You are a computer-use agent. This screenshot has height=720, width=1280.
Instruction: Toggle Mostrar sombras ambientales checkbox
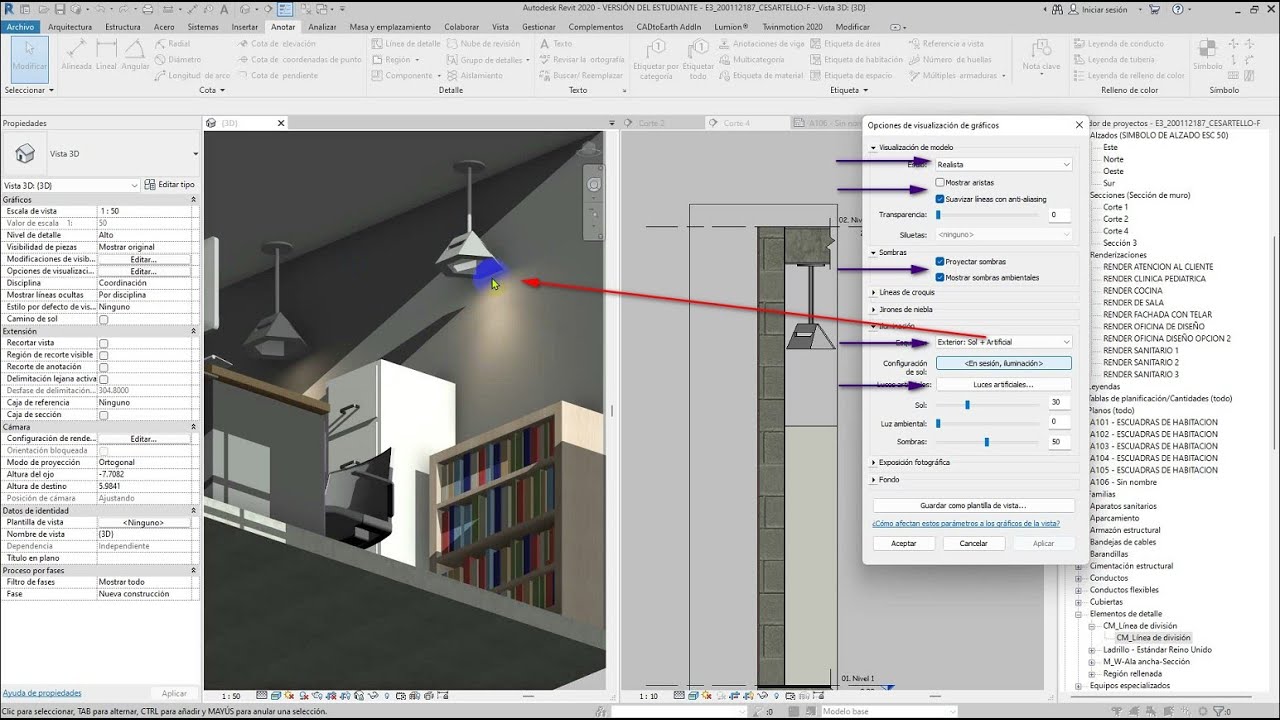(x=940, y=277)
